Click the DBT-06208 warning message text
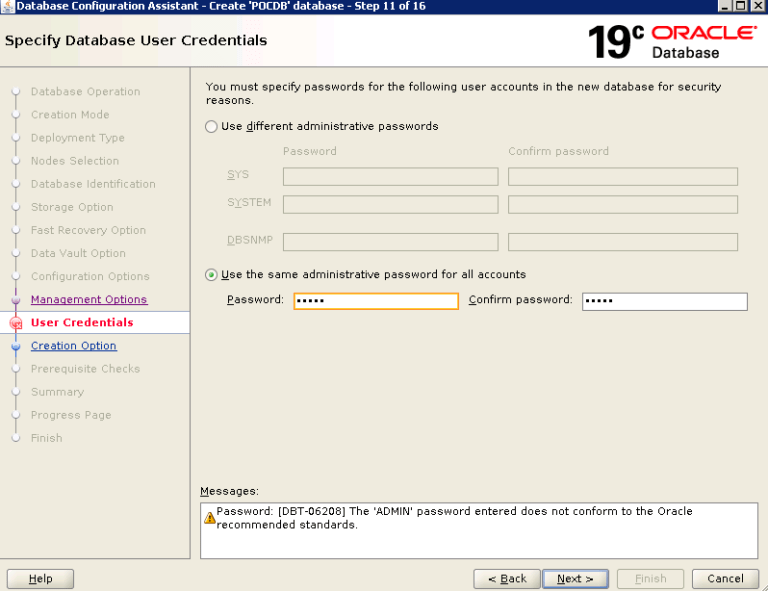Viewport: 768px width, 591px height. [x=455, y=518]
